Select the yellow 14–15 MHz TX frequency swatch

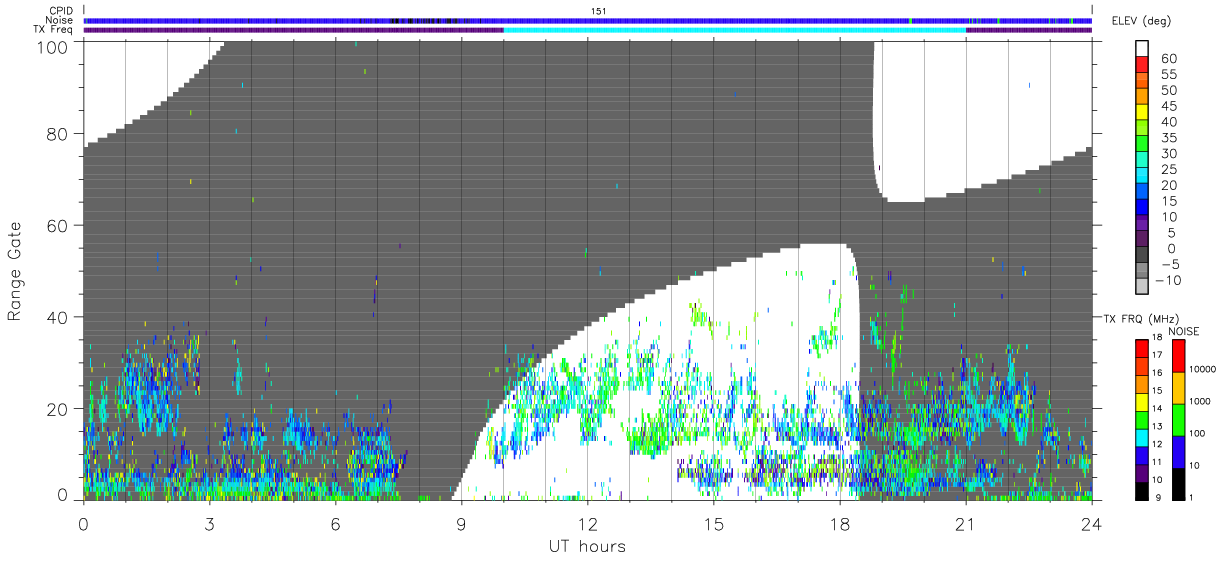pos(1142,401)
